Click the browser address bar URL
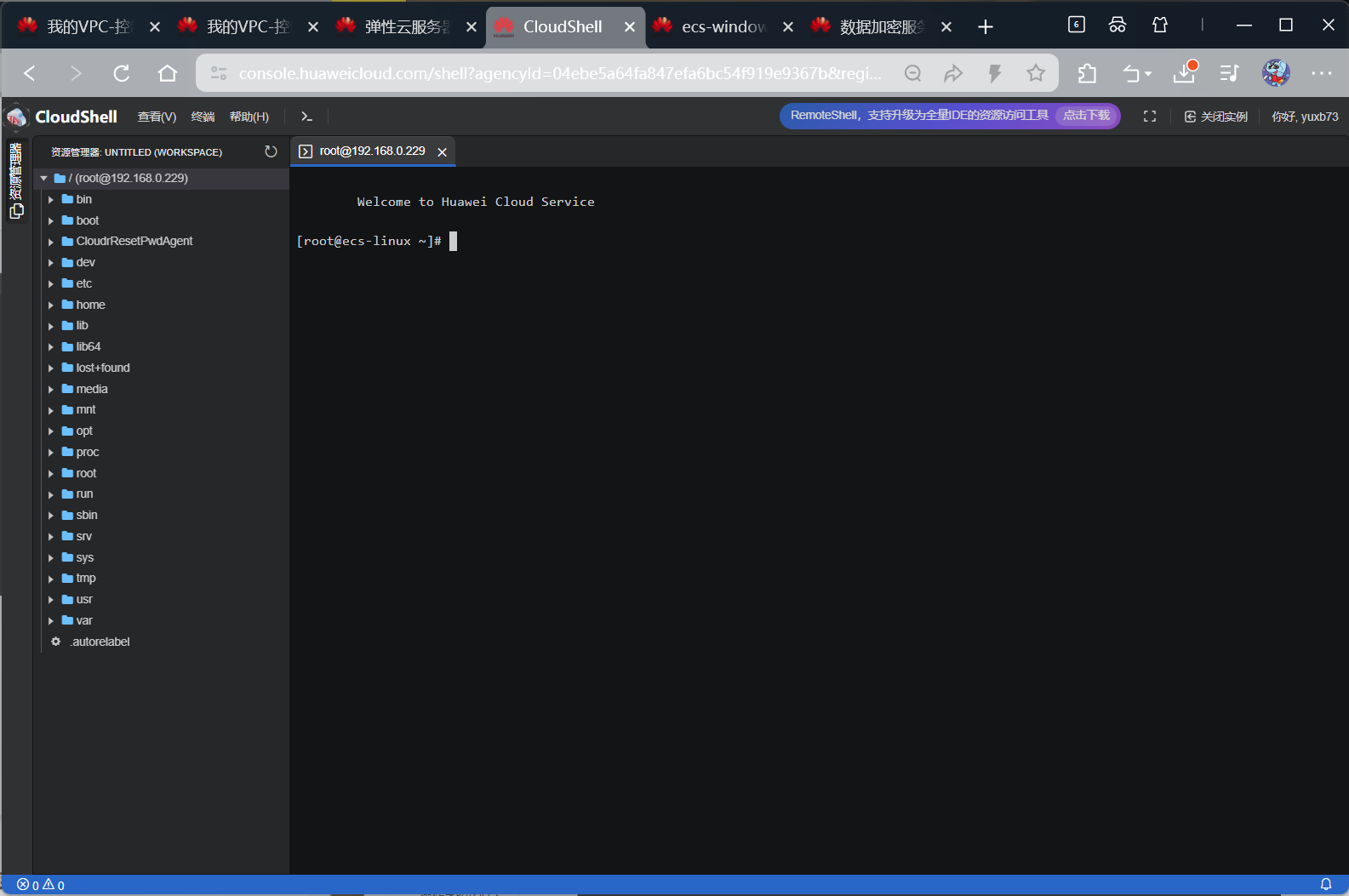 coord(559,73)
